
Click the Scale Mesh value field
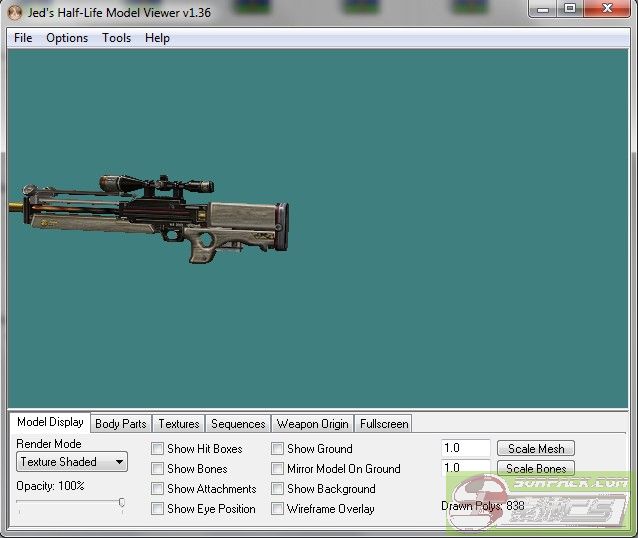pyautogui.click(x=465, y=449)
